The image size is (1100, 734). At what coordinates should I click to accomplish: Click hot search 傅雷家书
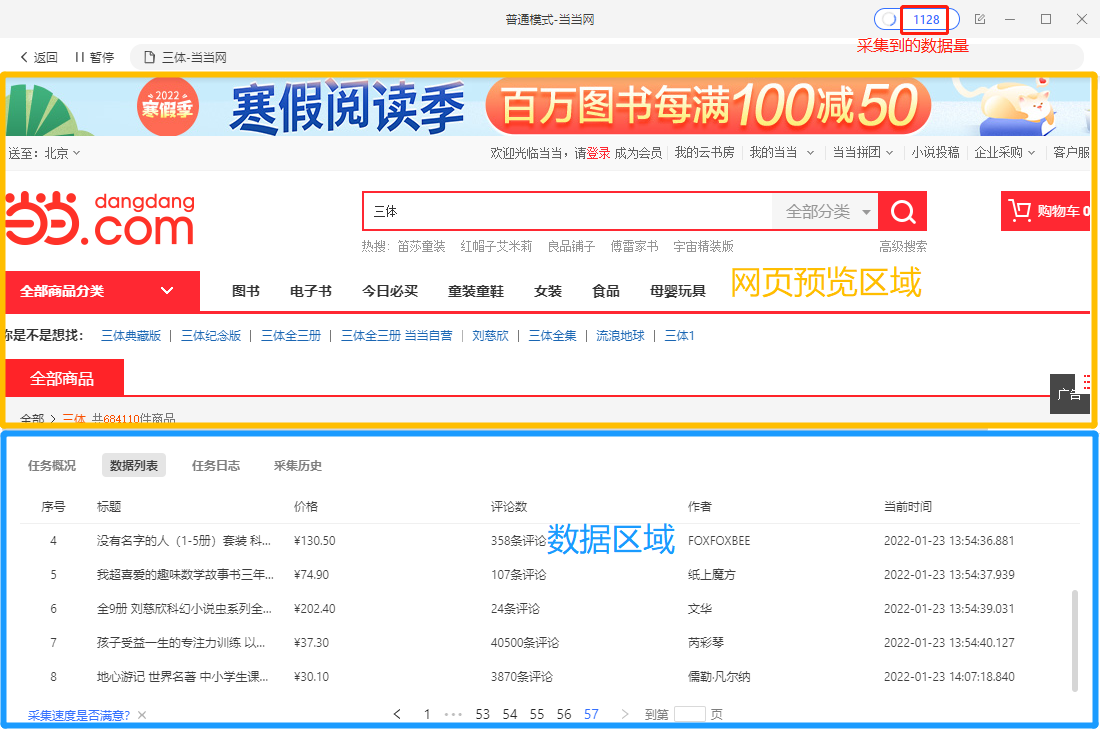(x=634, y=246)
